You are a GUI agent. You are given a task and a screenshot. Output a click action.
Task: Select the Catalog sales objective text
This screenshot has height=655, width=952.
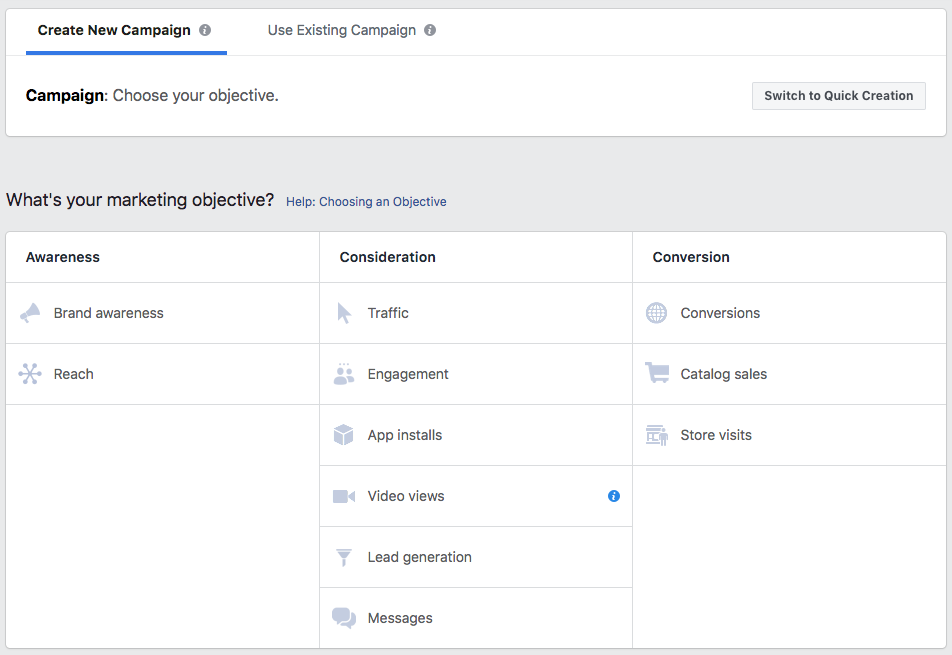[x=723, y=374]
